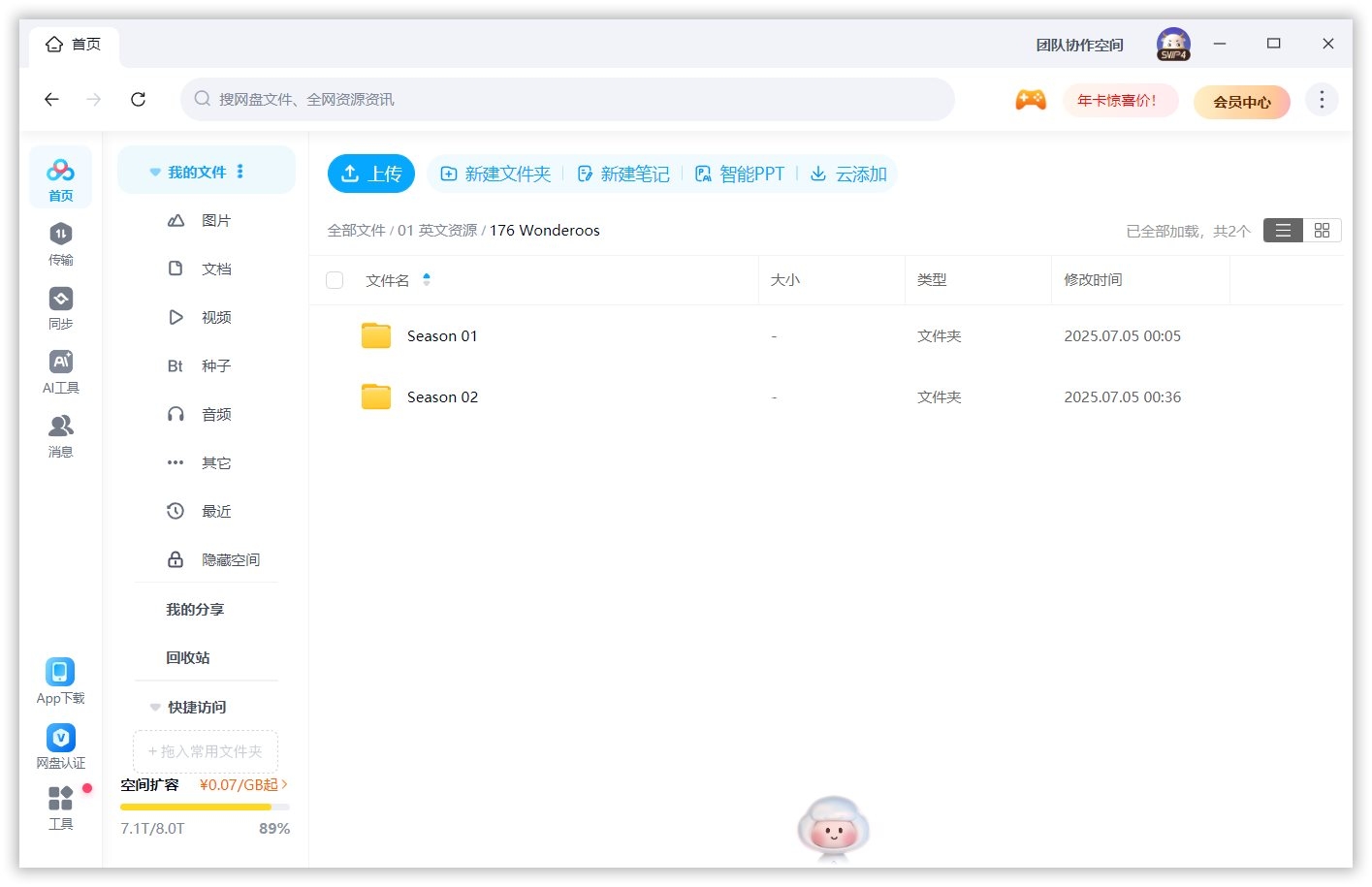Open the 工具 tools panel

(60, 801)
